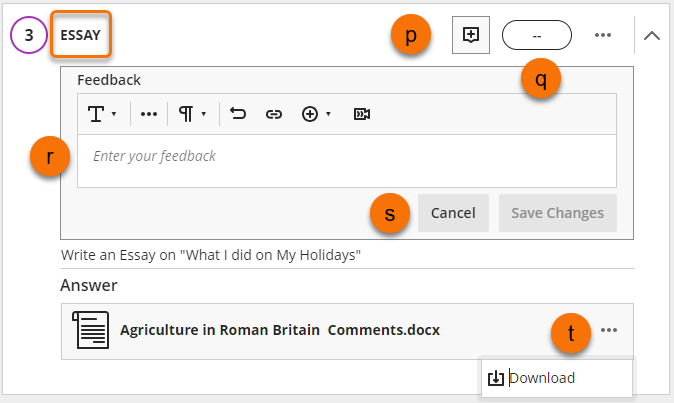Click the add feedback icon beside the grade

tap(470, 35)
